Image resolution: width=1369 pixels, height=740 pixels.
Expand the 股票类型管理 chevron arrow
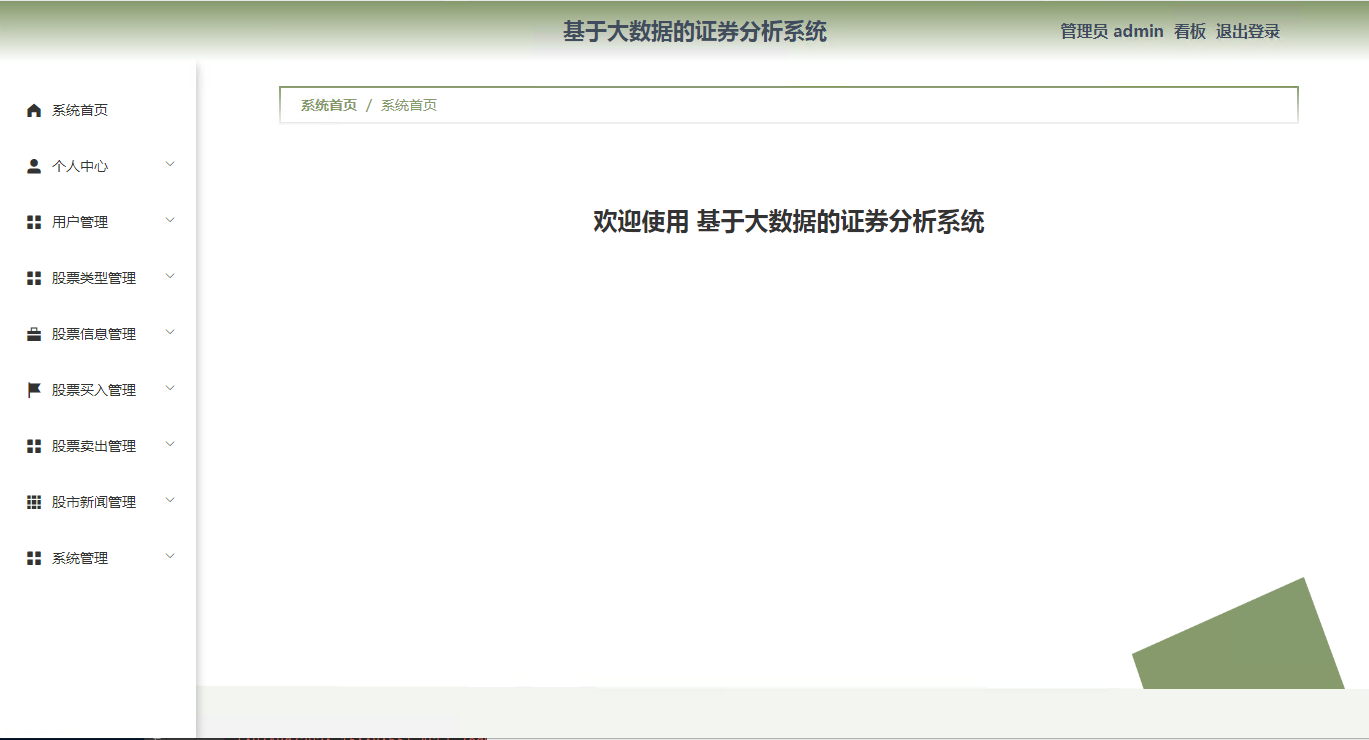coord(170,276)
